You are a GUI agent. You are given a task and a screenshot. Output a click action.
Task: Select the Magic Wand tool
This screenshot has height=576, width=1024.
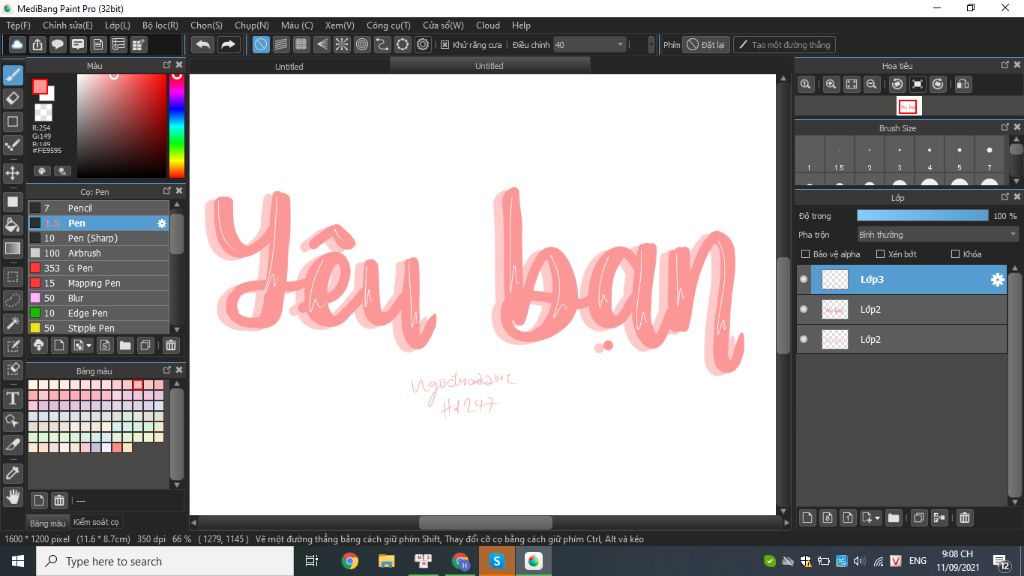(13, 323)
